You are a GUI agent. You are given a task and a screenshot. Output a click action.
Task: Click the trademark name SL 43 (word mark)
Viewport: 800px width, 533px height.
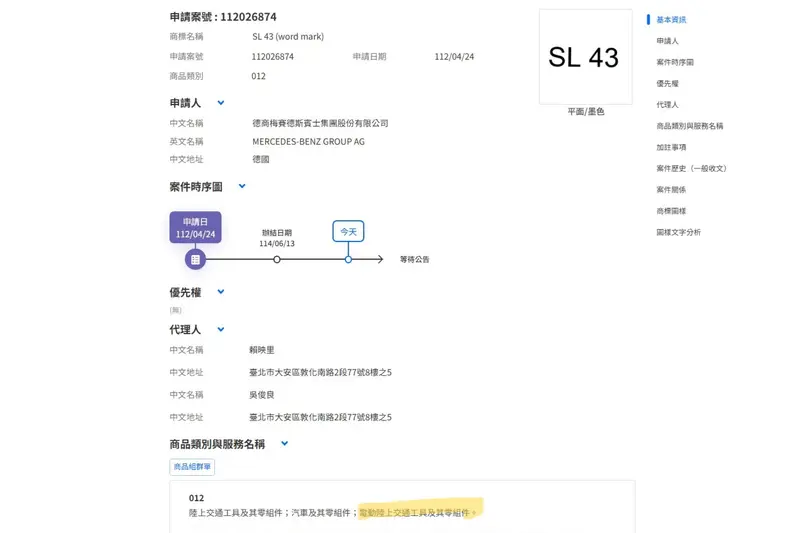point(288,37)
